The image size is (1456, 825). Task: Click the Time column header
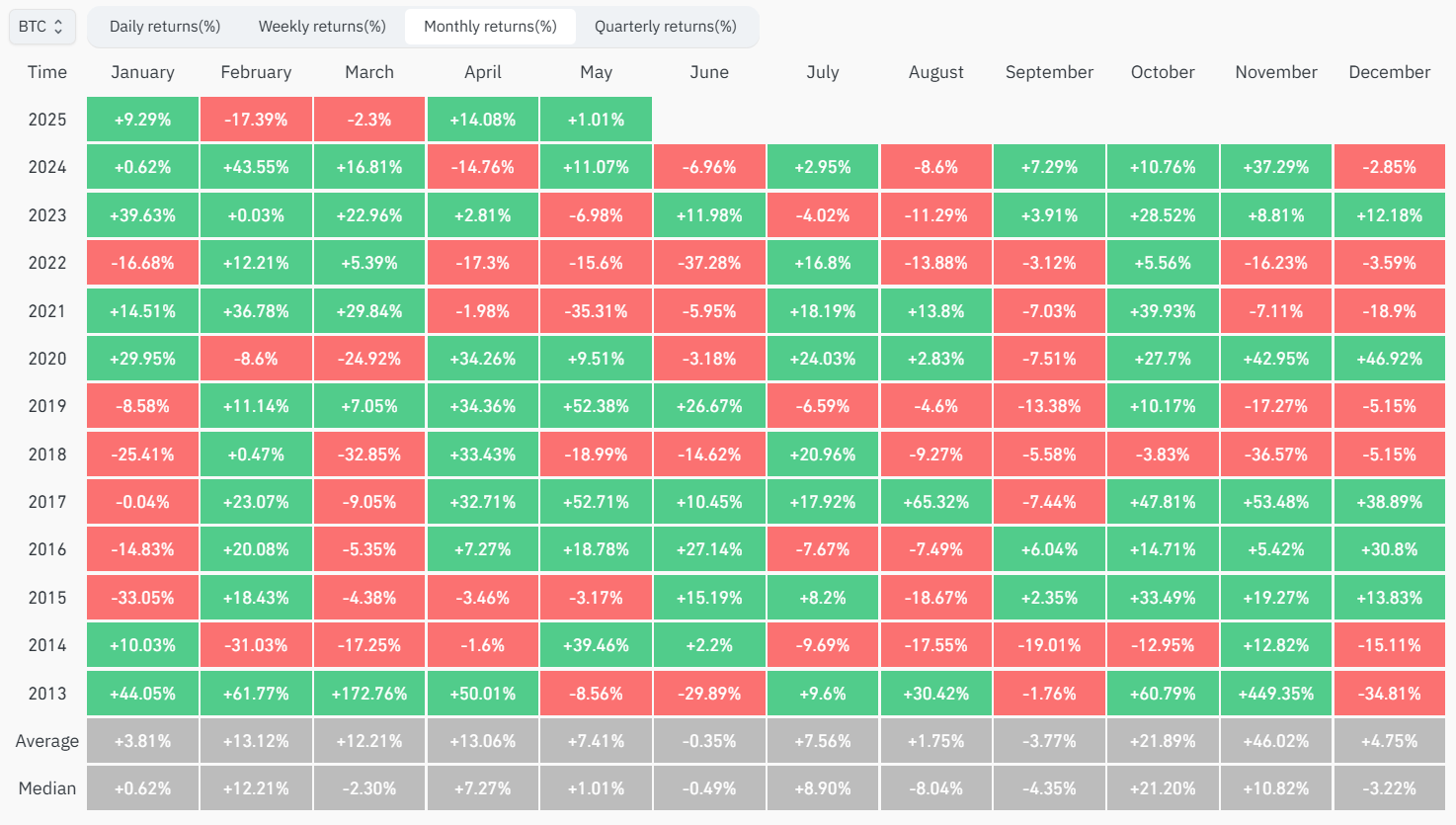pyautogui.click(x=47, y=72)
